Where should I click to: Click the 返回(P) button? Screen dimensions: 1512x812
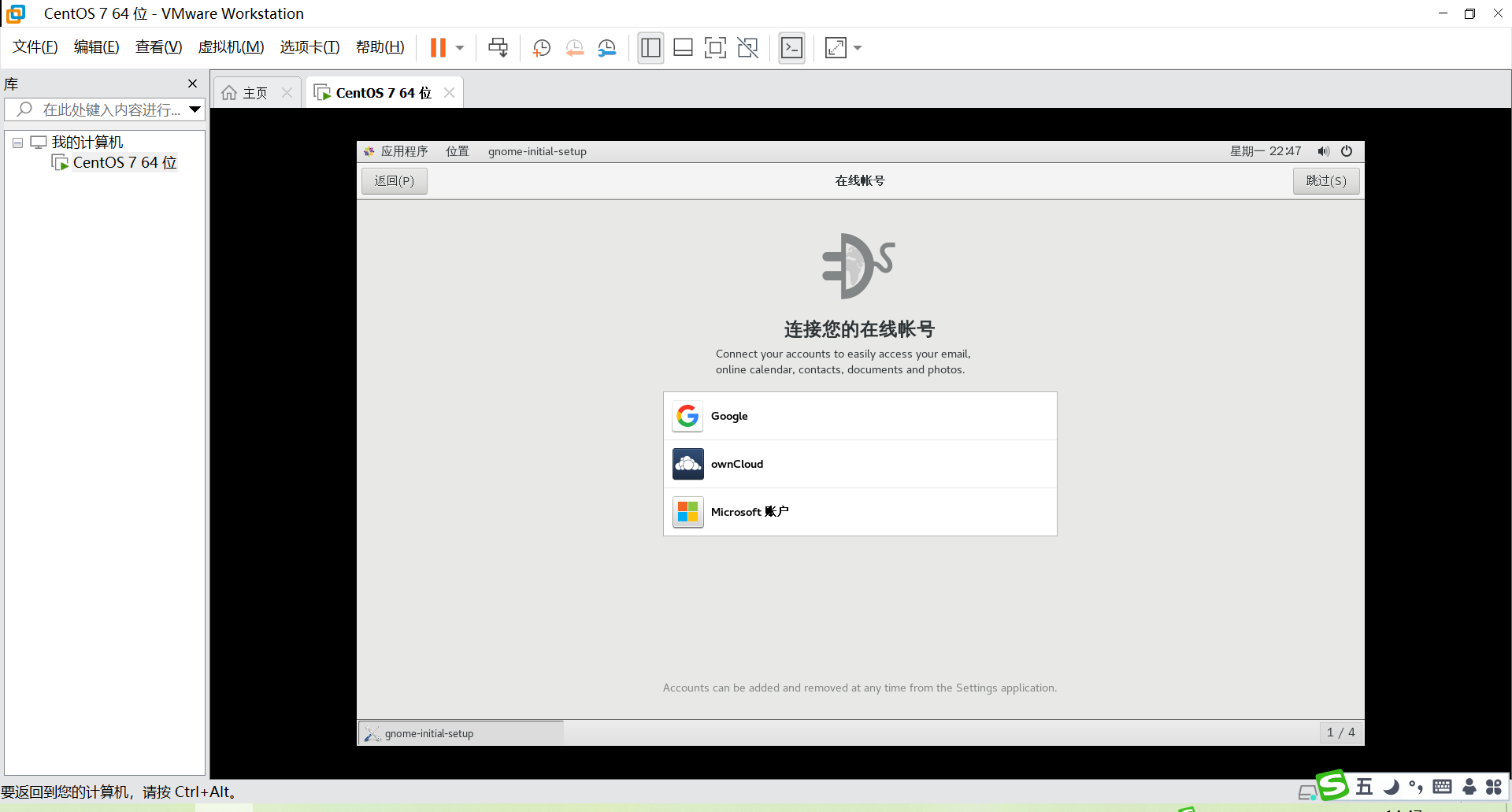coord(395,181)
